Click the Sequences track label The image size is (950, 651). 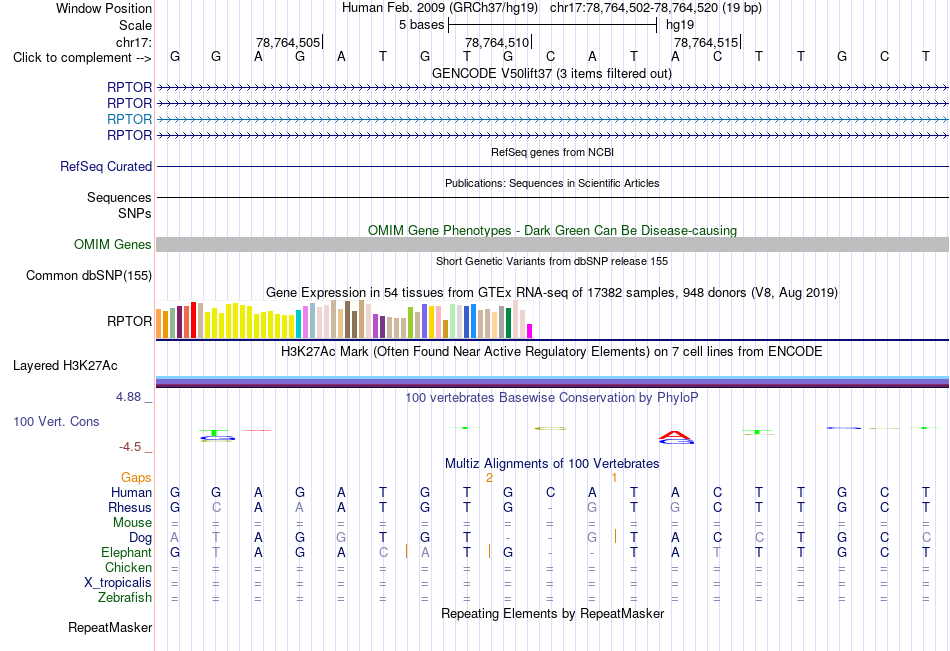coord(119,198)
